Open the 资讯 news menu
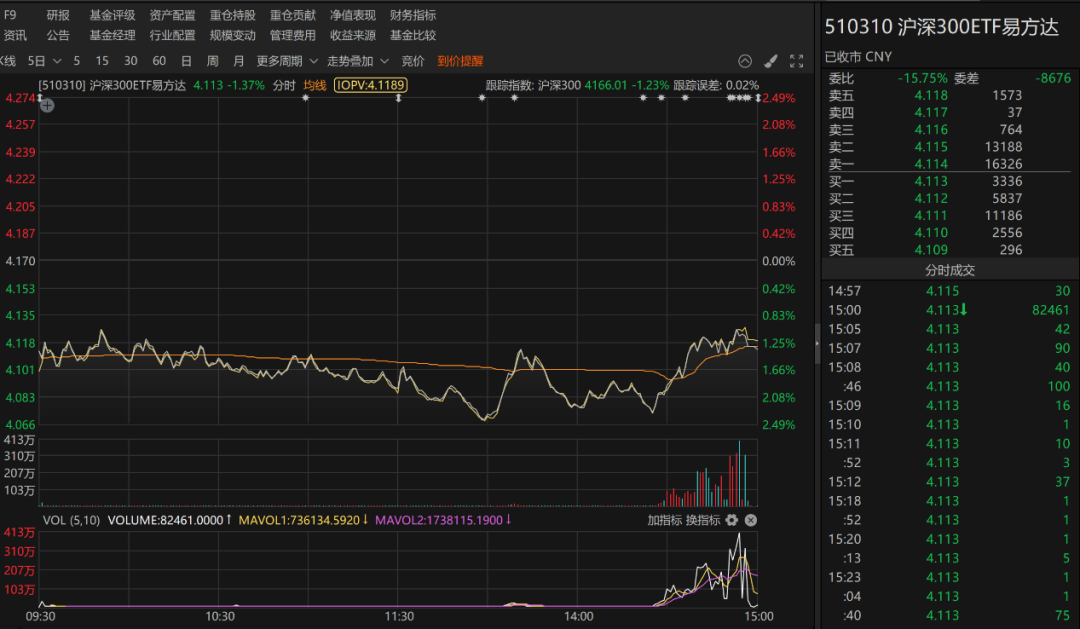The height and width of the screenshot is (629, 1080). point(15,35)
